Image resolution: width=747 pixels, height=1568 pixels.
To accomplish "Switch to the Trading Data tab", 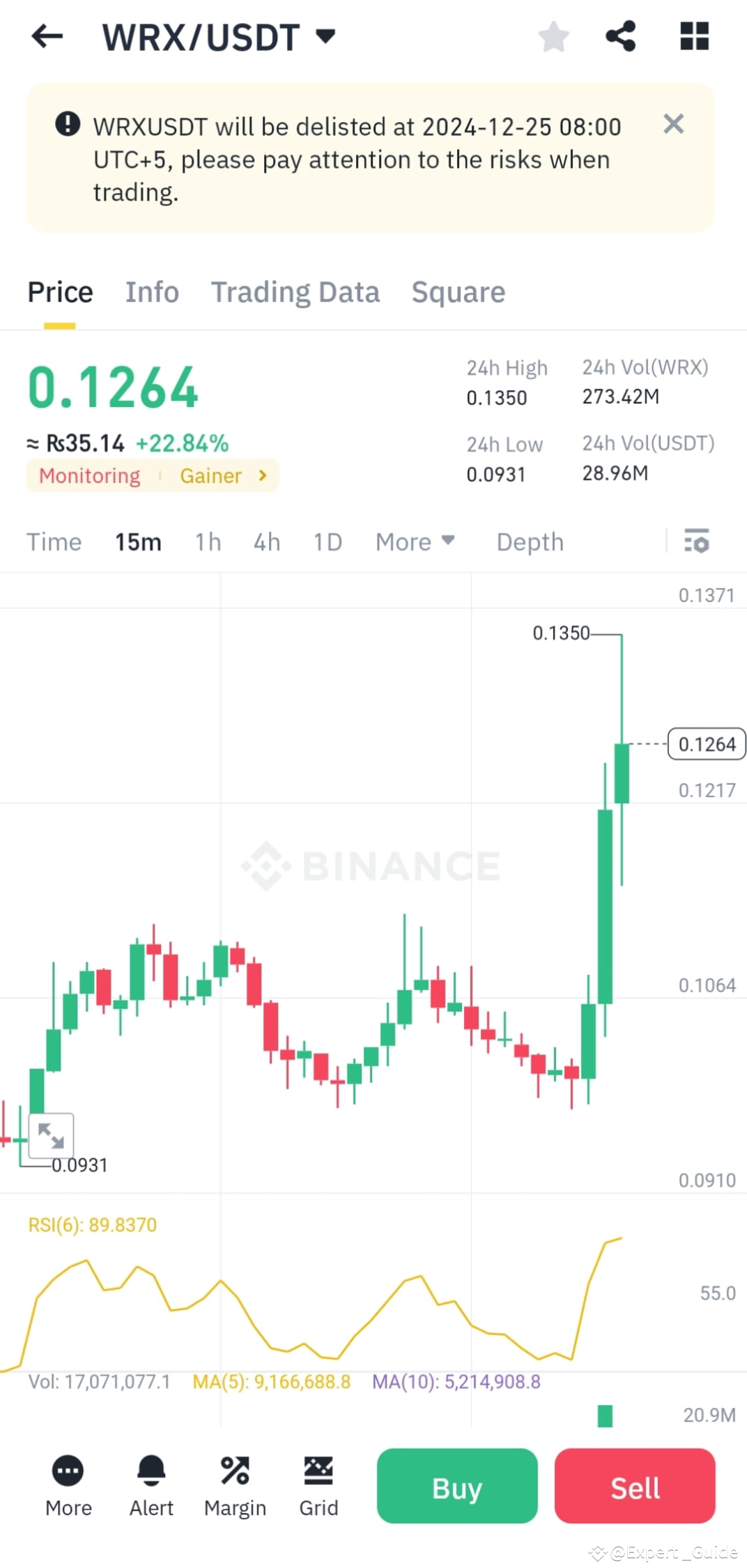I will 295,292.
